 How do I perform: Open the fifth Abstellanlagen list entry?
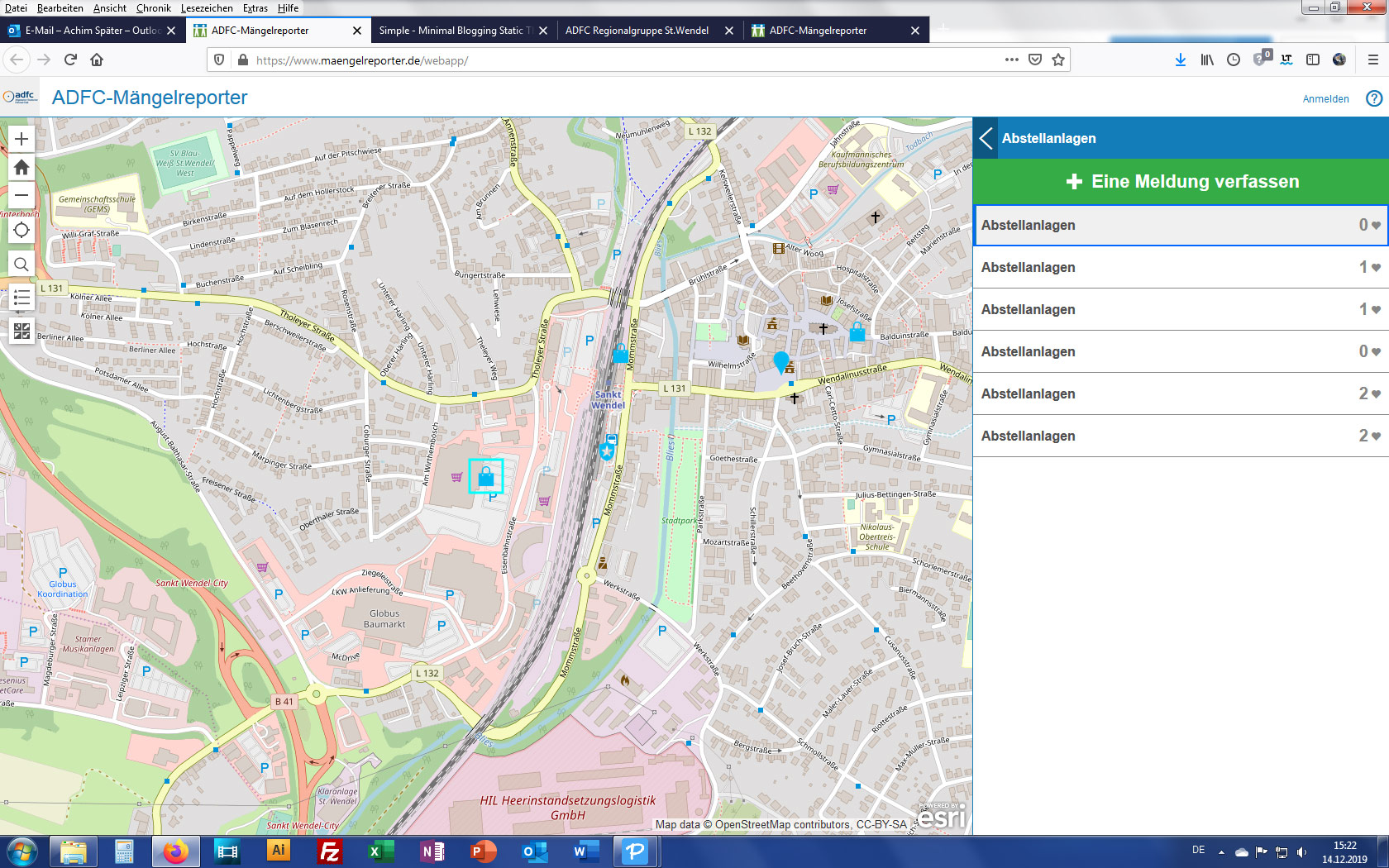1181,394
